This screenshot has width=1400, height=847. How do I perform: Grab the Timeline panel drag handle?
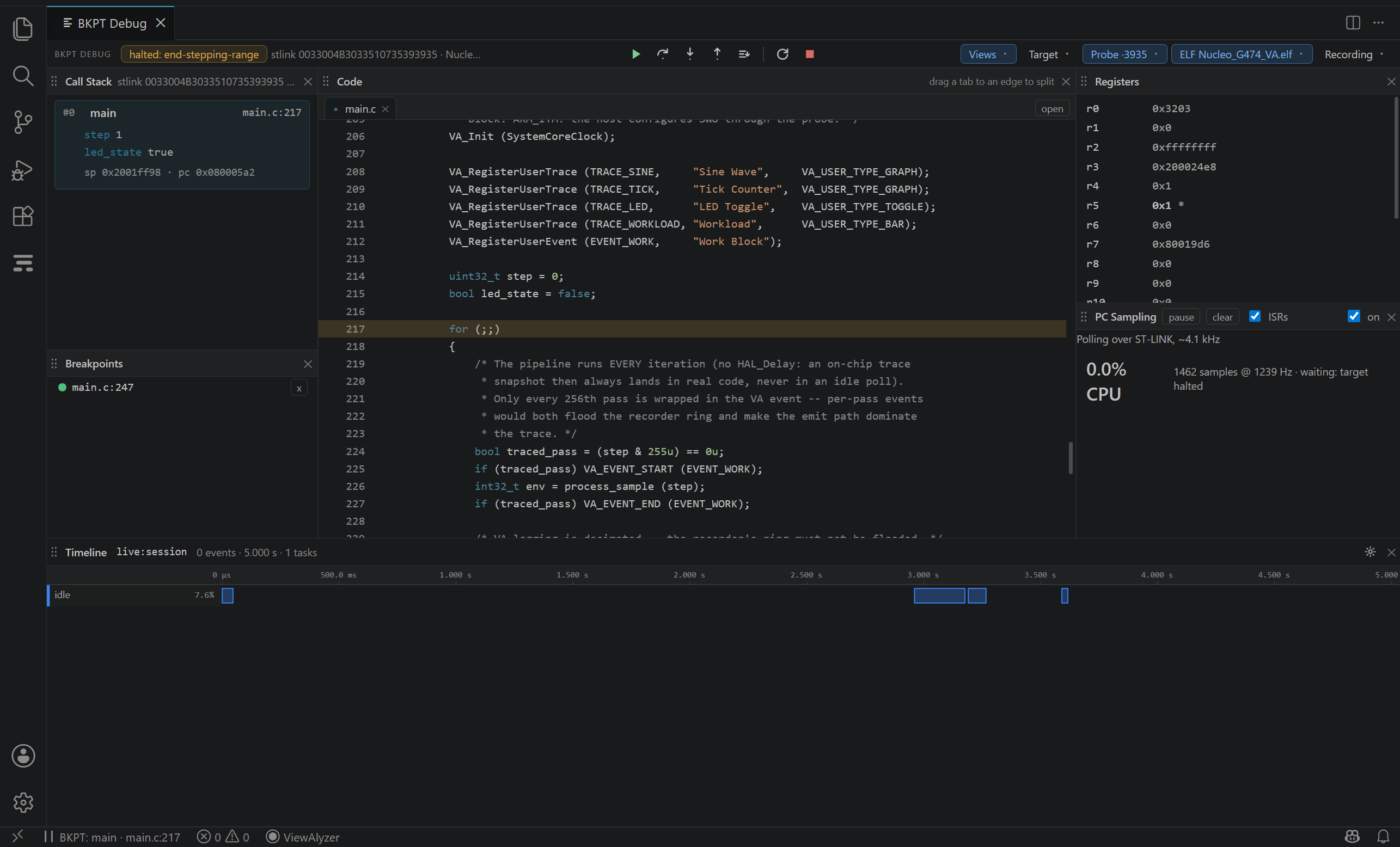coord(54,552)
